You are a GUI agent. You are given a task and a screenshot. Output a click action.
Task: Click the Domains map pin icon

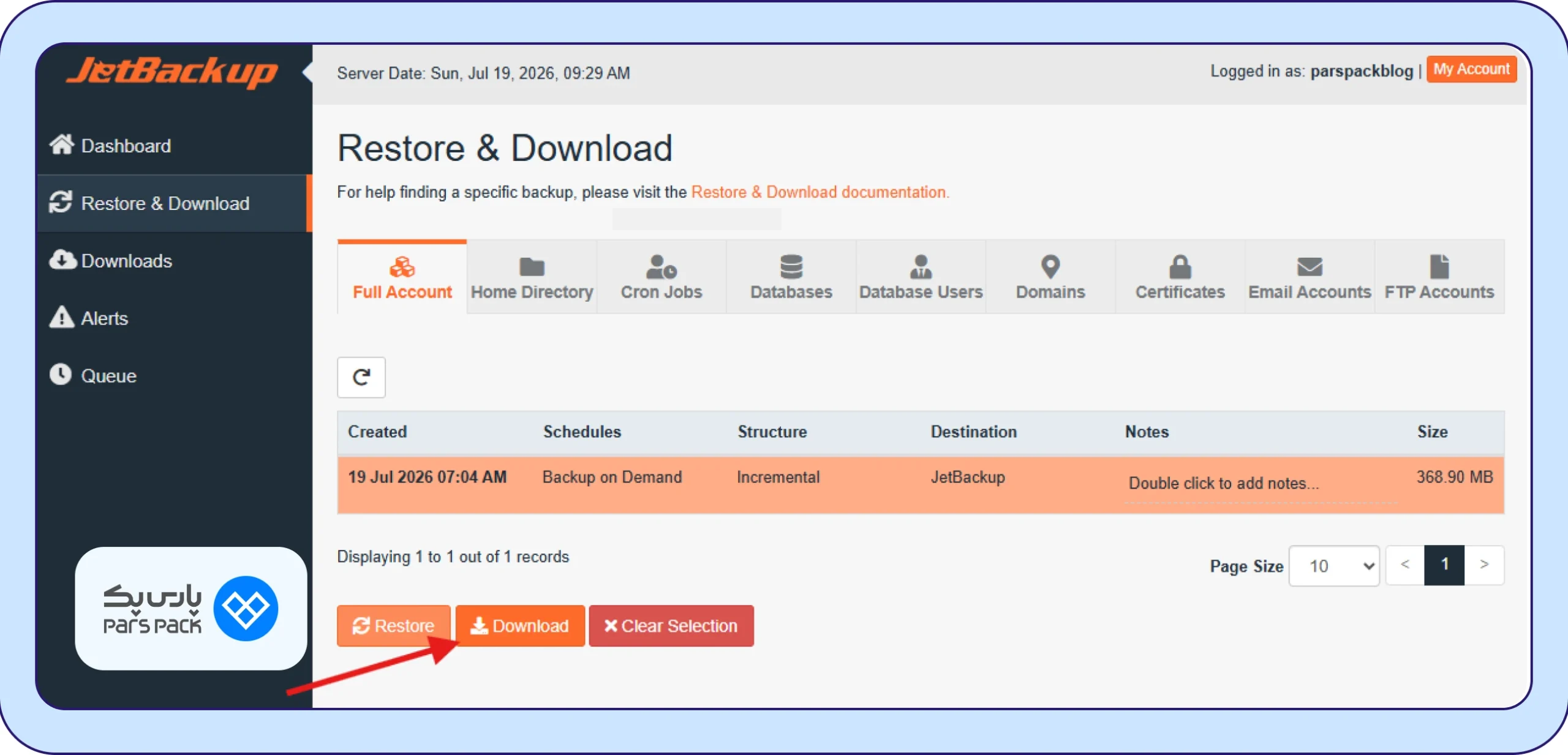[1050, 267]
